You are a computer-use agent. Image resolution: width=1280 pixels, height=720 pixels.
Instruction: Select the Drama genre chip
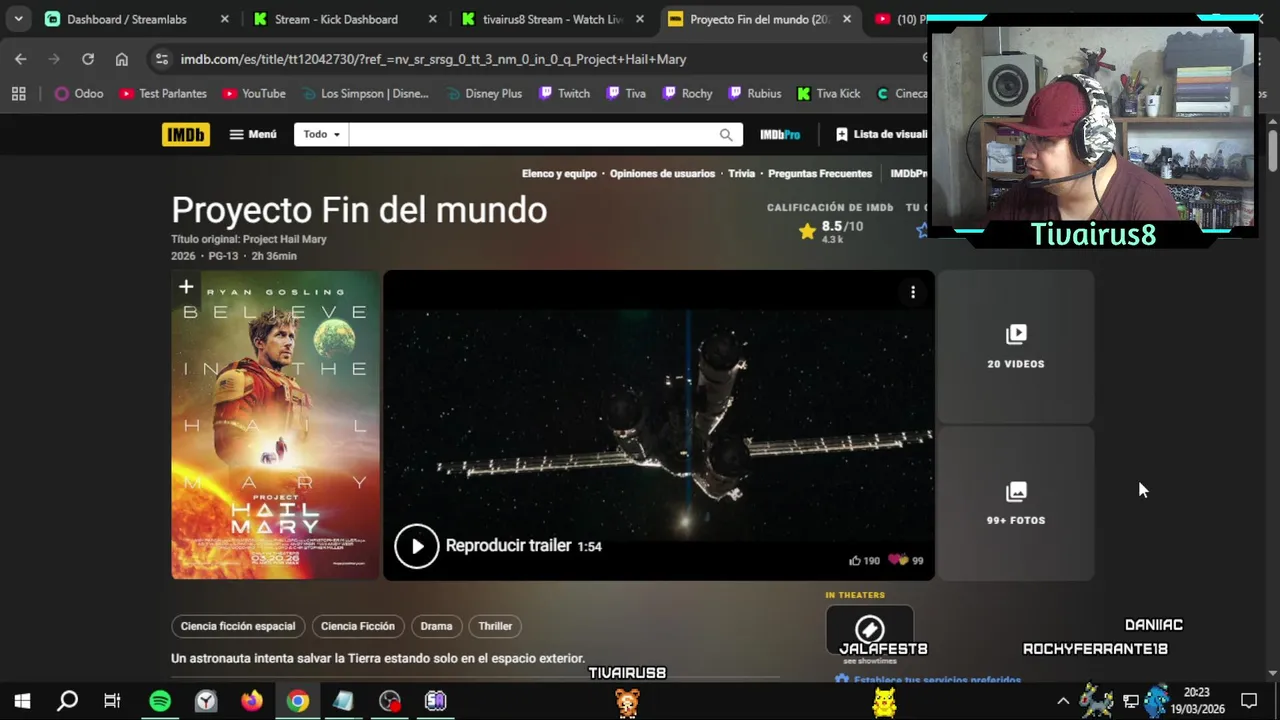[x=436, y=626]
